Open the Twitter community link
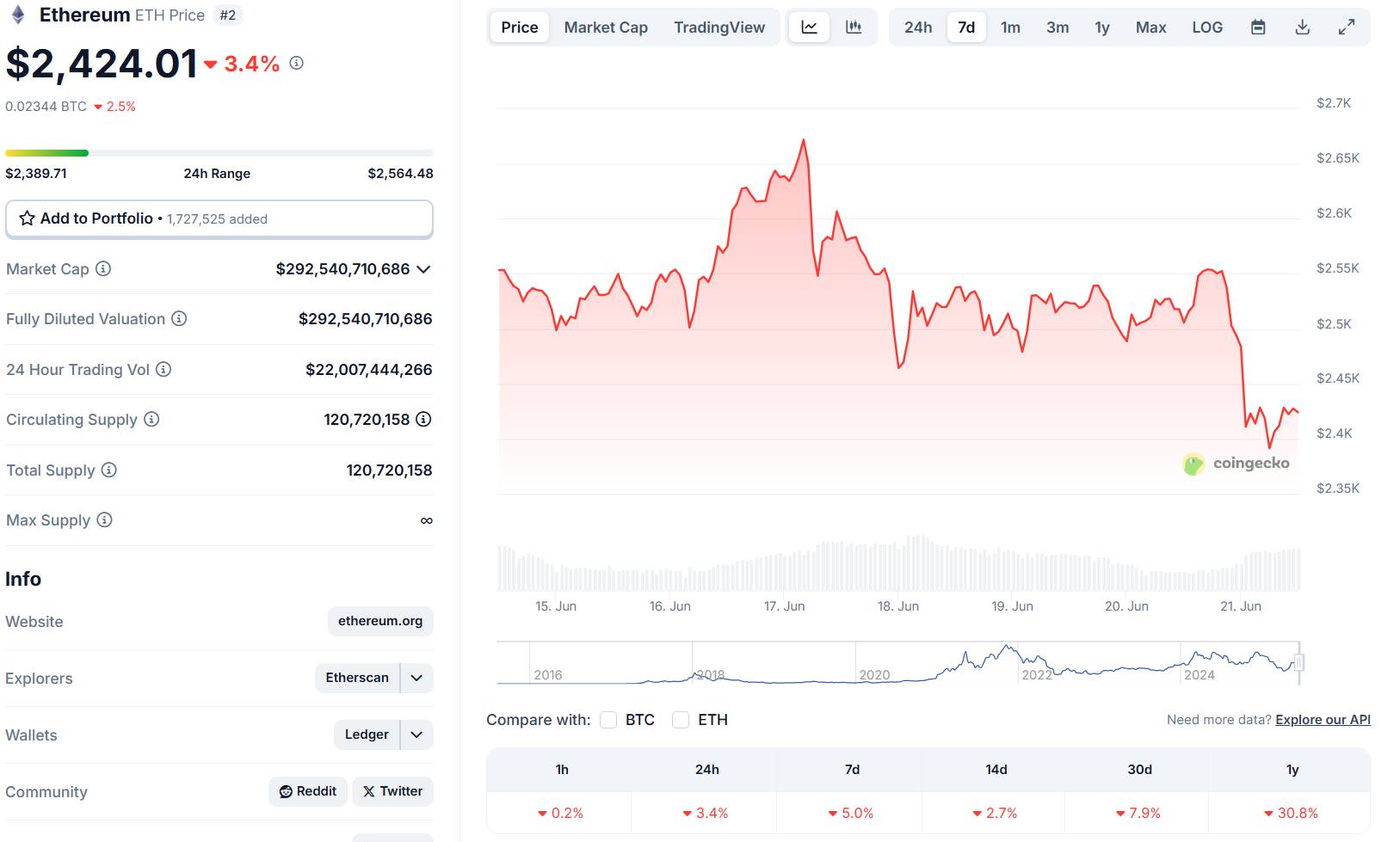The width and height of the screenshot is (1400, 842). coord(392,791)
